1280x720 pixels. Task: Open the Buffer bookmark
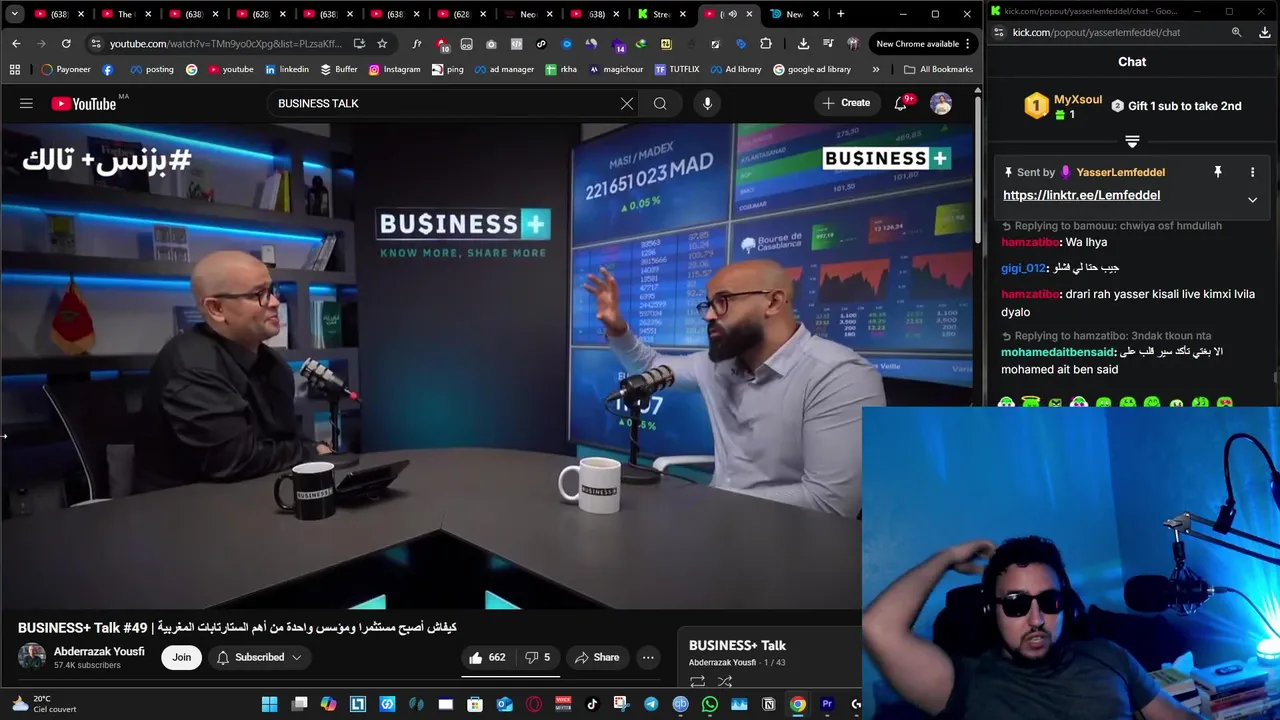click(x=338, y=69)
